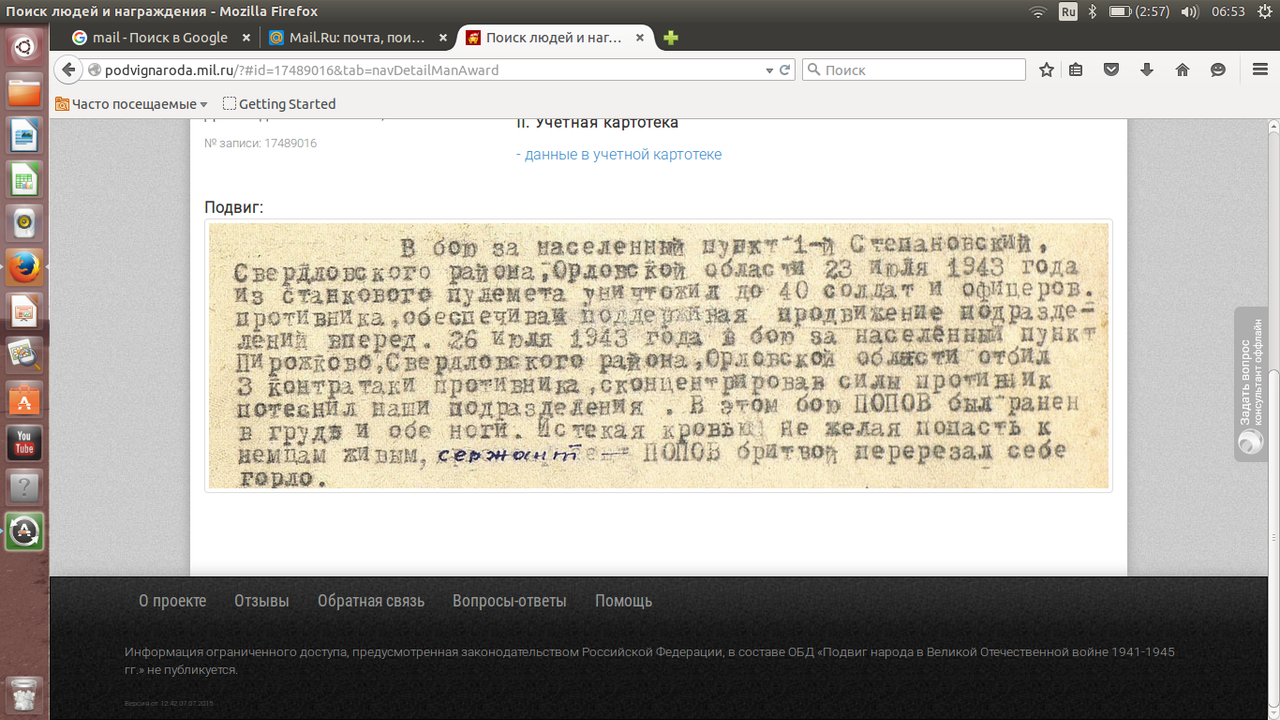Open the Ubuntu Dash launcher icon

24,46
